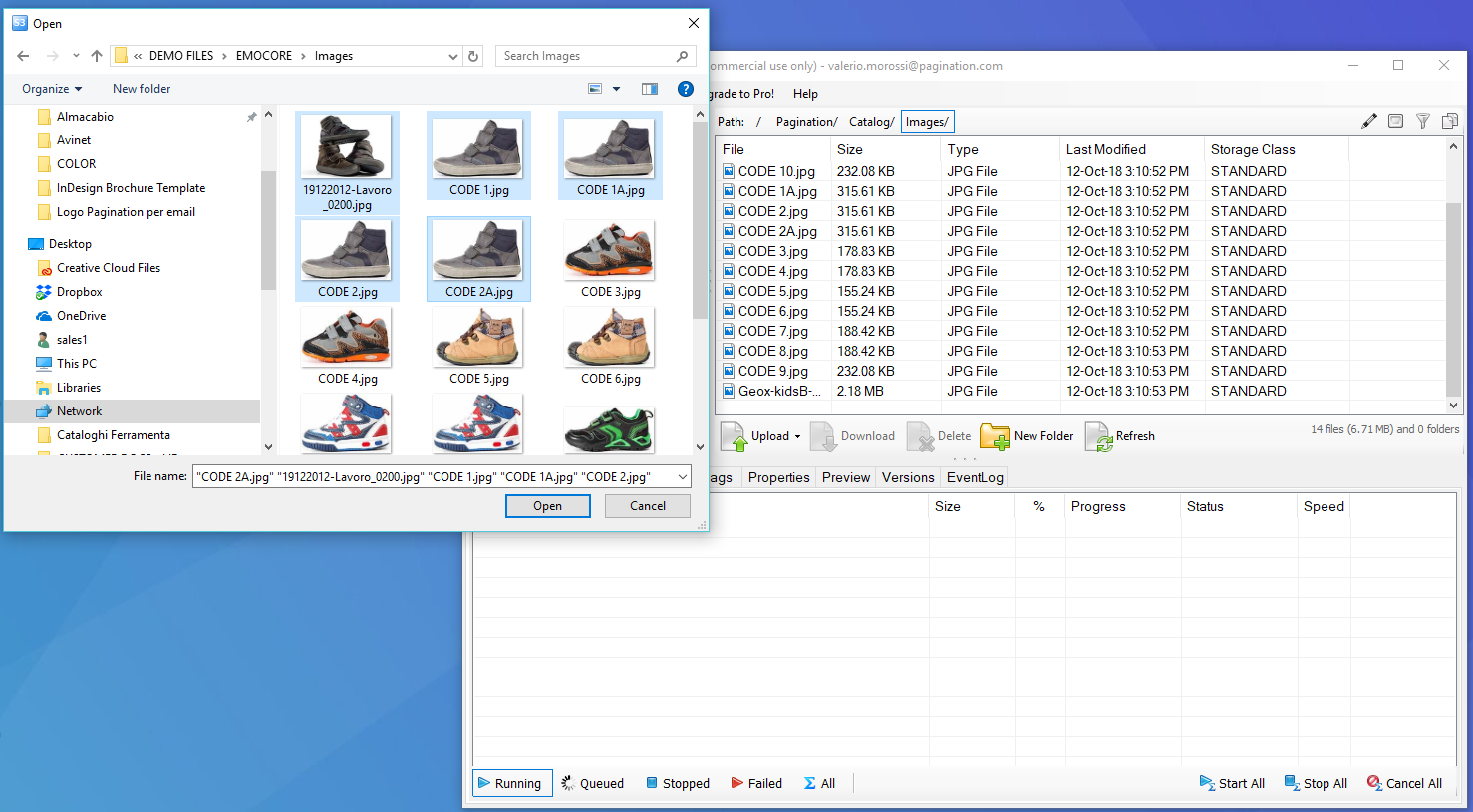Switch to the Properties tab
Screen dimensions: 1473x812
coord(778,477)
